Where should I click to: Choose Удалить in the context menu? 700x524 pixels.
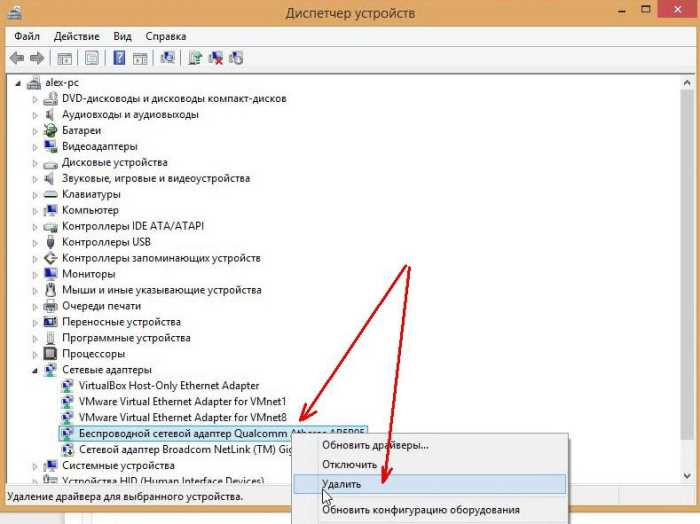click(x=341, y=484)
